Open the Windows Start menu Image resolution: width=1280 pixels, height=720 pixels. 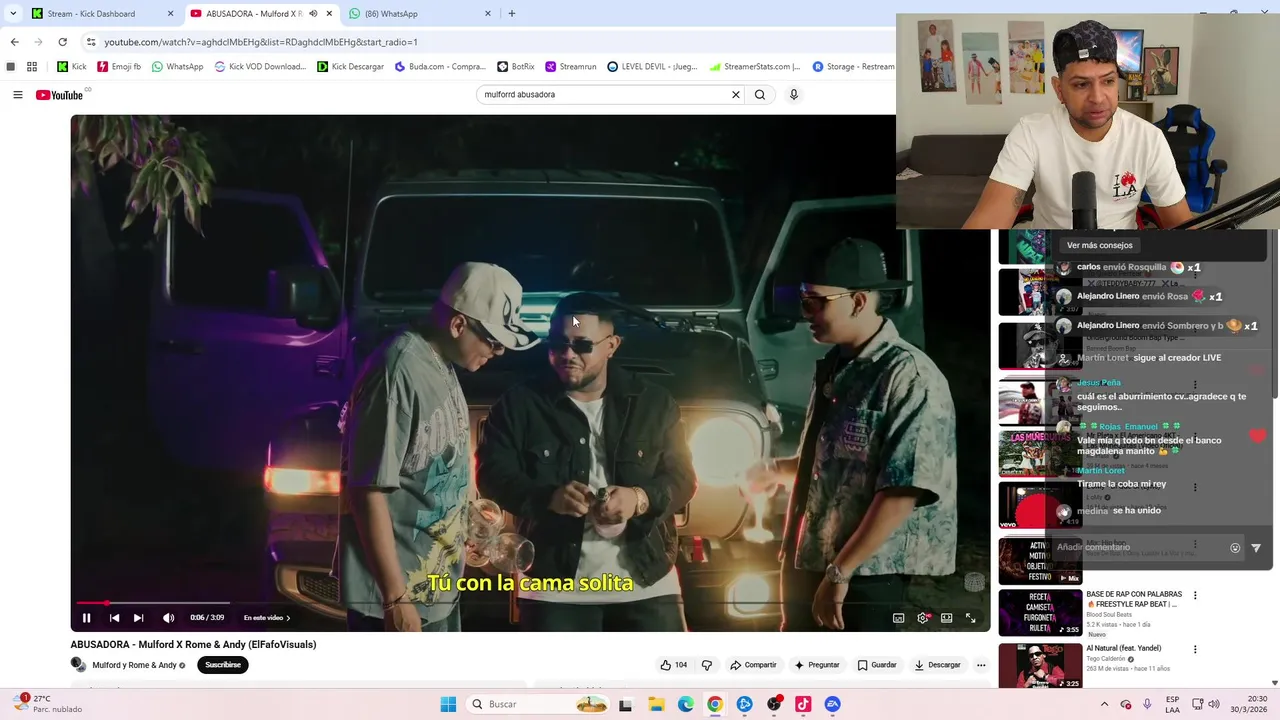click(x=448, y=704)
